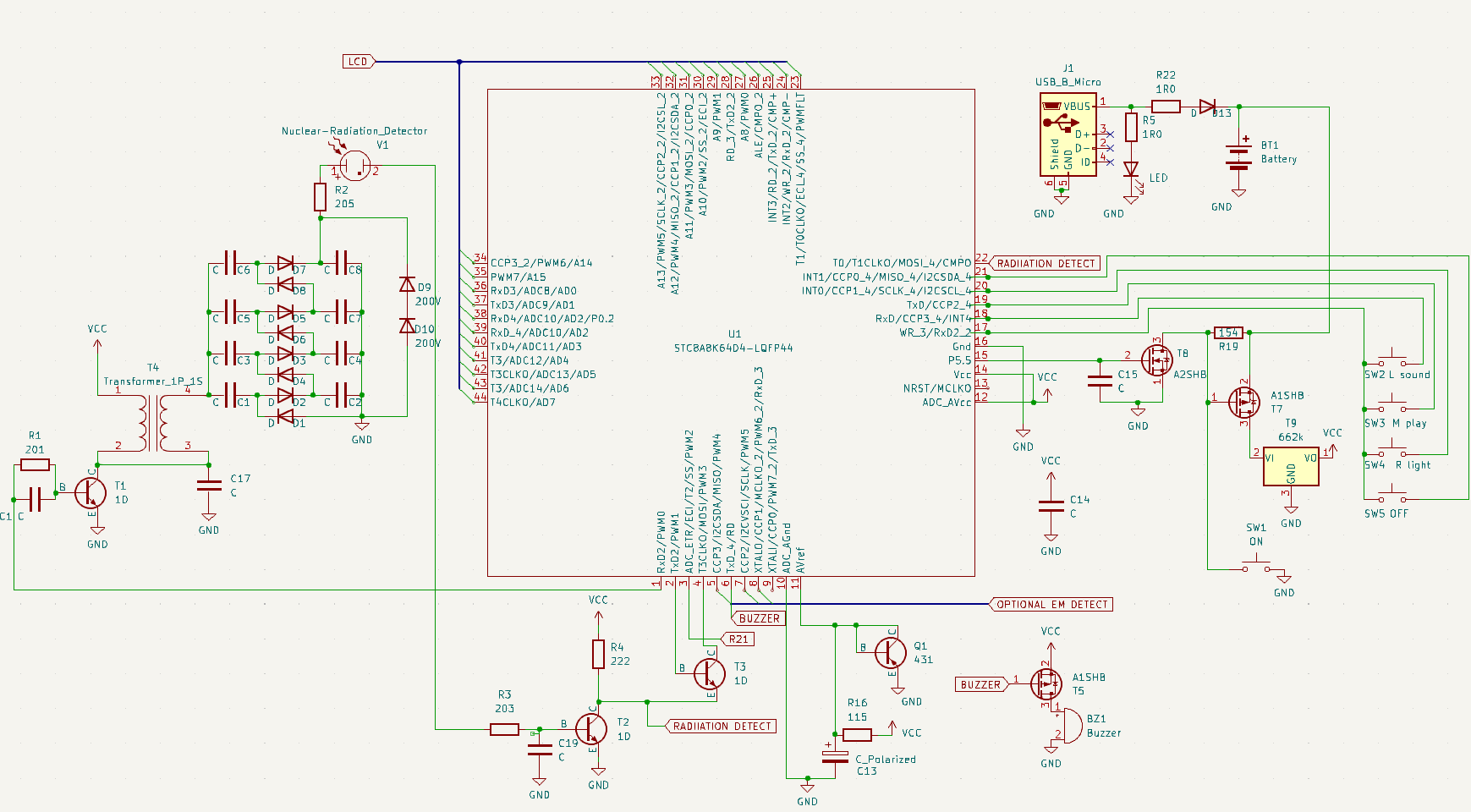1471x812 pixels.
Task: Select the SW1 ON push button
Action: [x=1256, y=563]
